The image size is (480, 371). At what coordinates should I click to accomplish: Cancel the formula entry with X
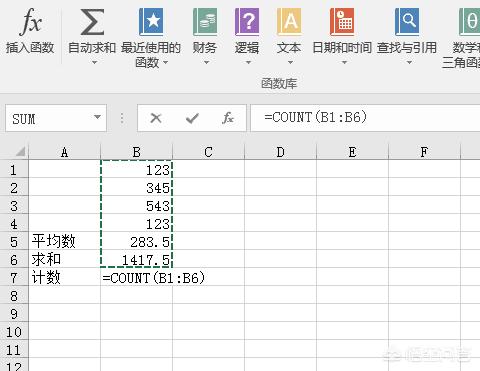tap(156, 118)
